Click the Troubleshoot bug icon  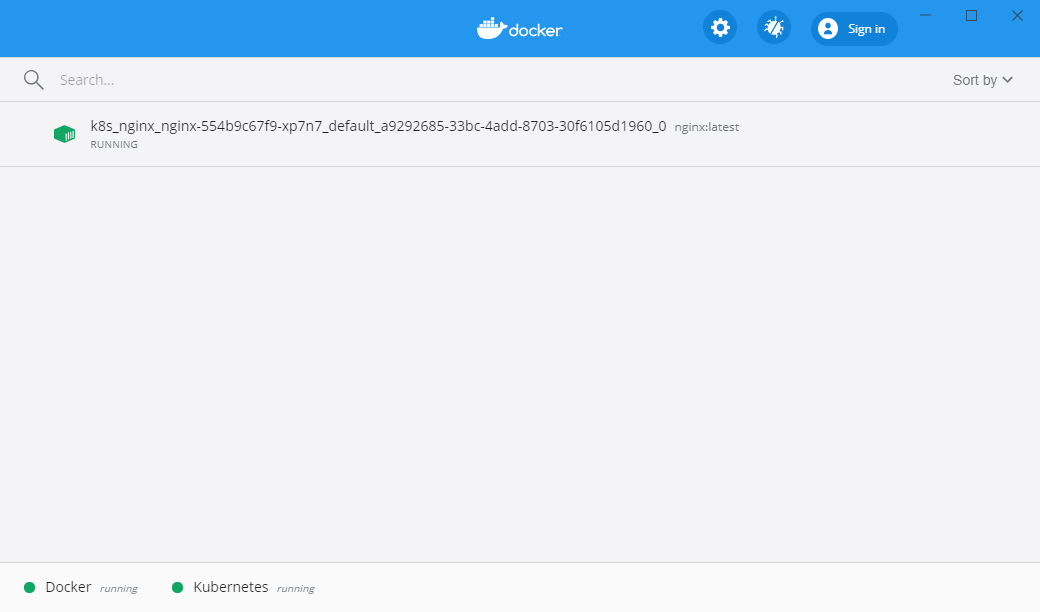click(x=773, y=28)
